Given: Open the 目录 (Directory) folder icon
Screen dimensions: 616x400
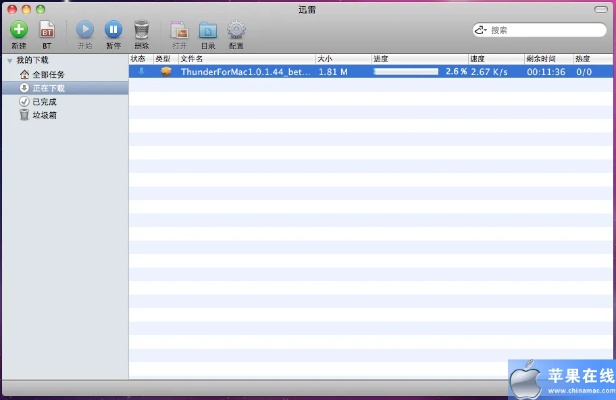Looking at the screenshot, I should pyautogui.click(x=207, y=31).
